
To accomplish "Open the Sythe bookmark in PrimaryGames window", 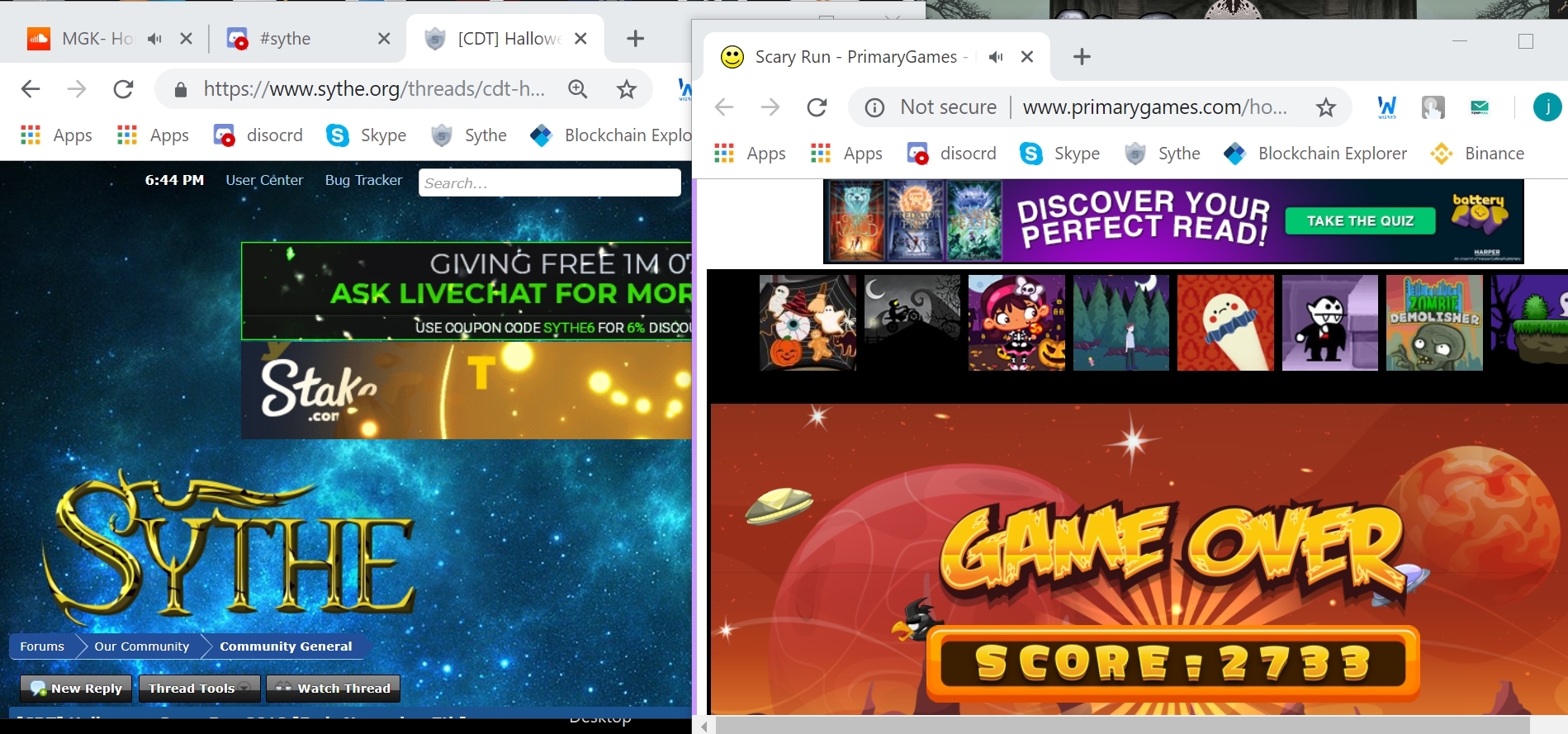I will pos(1163,154).
